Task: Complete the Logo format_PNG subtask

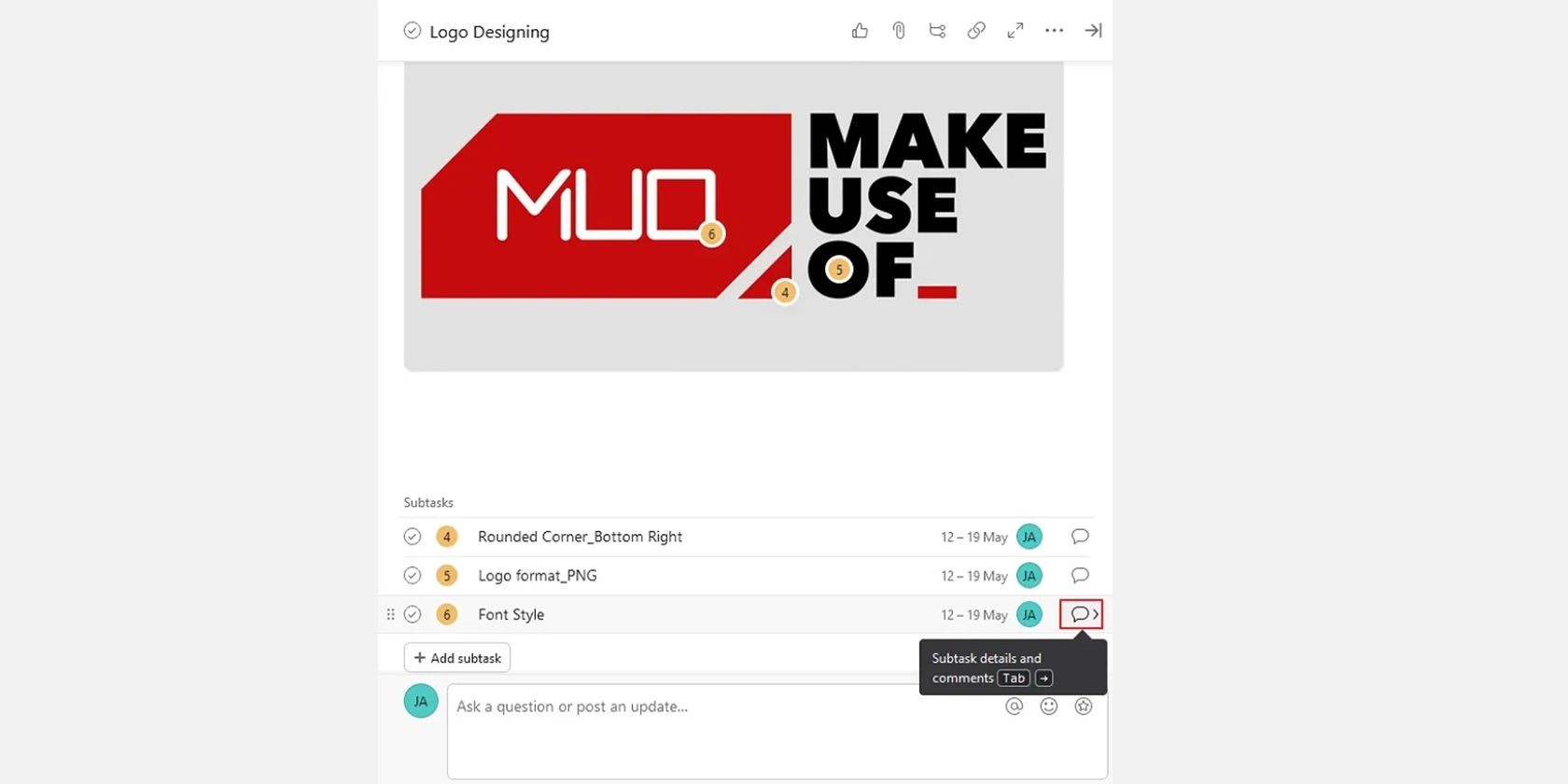Action: (412, 576)
